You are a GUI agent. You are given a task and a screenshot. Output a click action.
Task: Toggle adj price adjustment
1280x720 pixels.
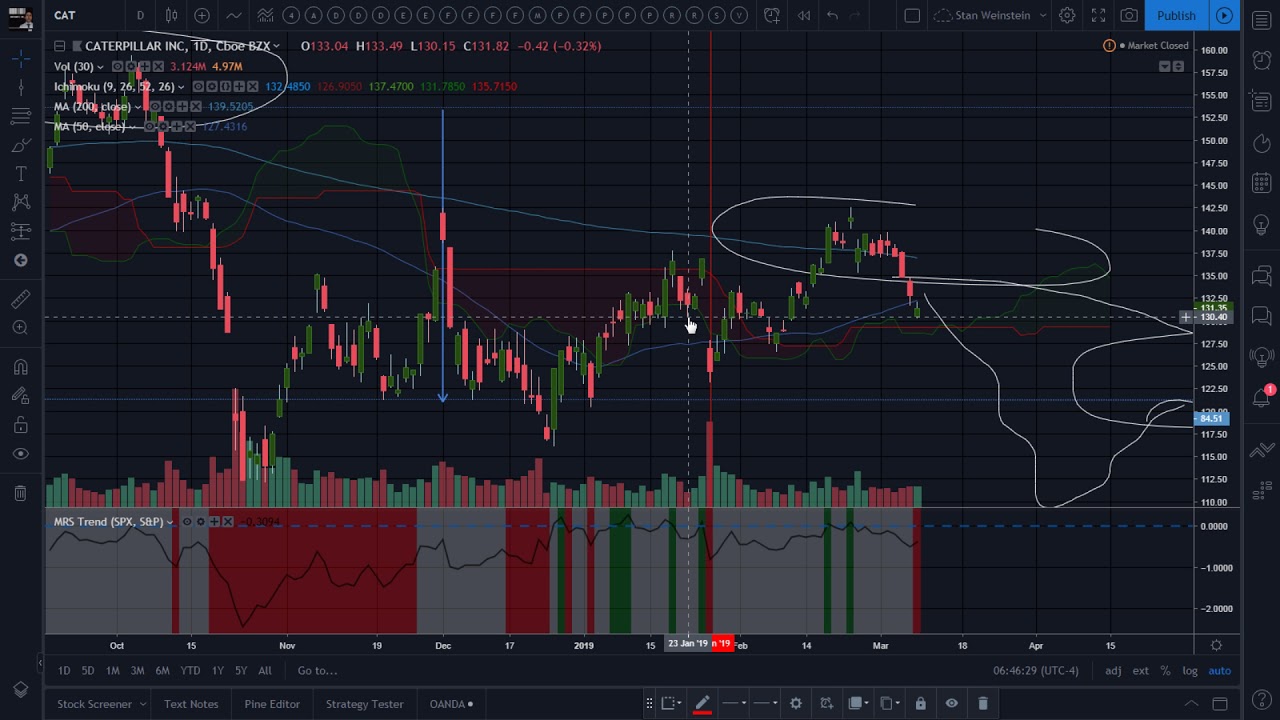coord(1113,671)
